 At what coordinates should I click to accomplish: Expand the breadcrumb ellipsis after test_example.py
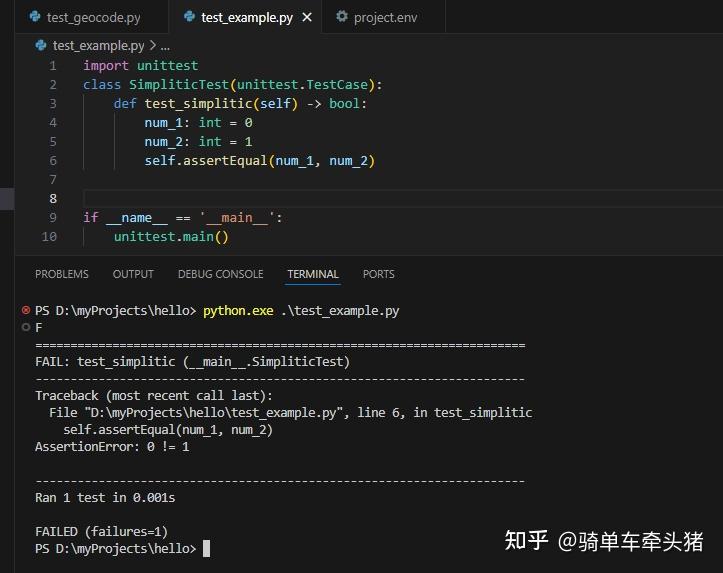(165, 46)
